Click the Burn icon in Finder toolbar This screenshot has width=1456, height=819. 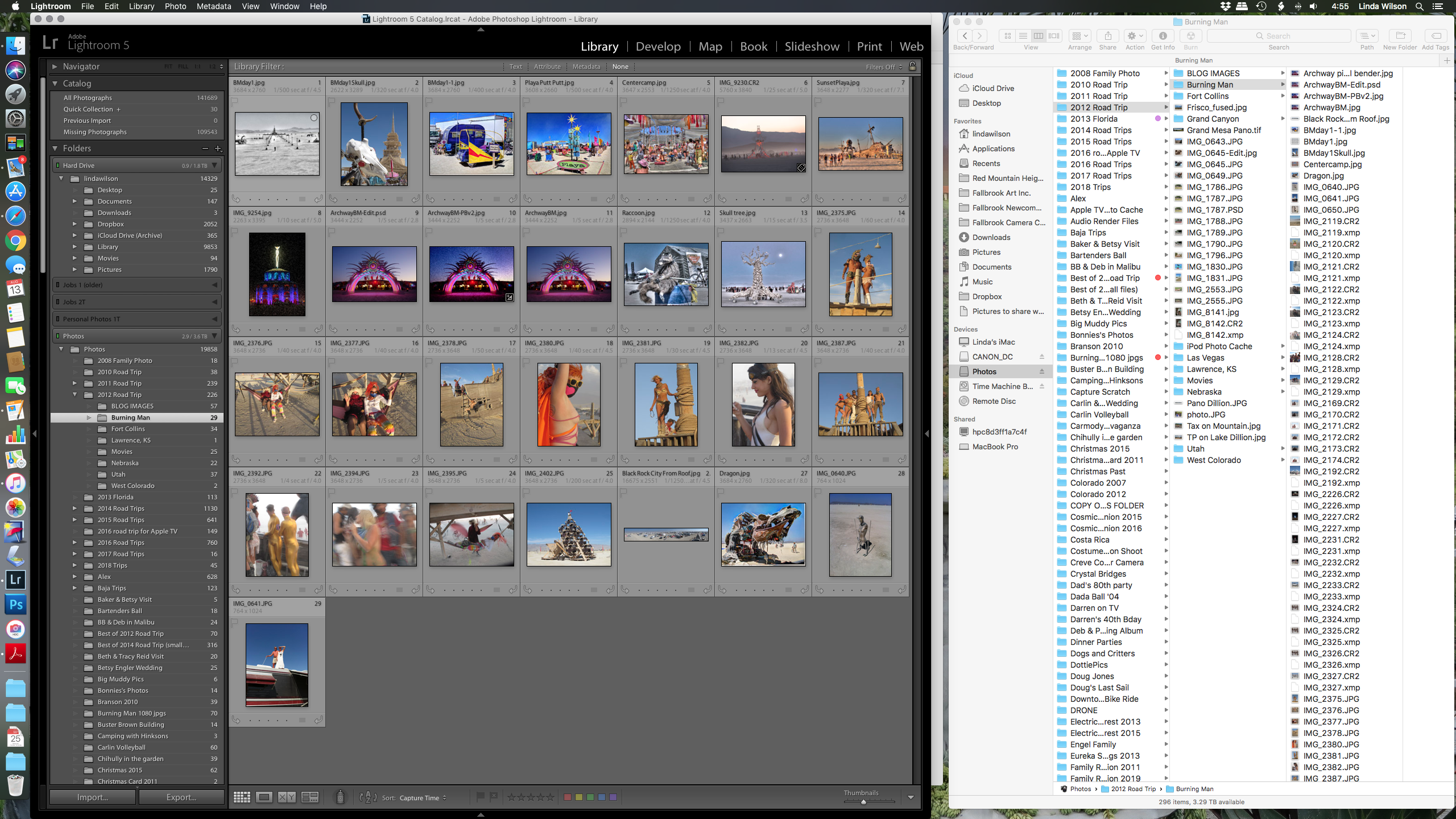[1190, 36]
